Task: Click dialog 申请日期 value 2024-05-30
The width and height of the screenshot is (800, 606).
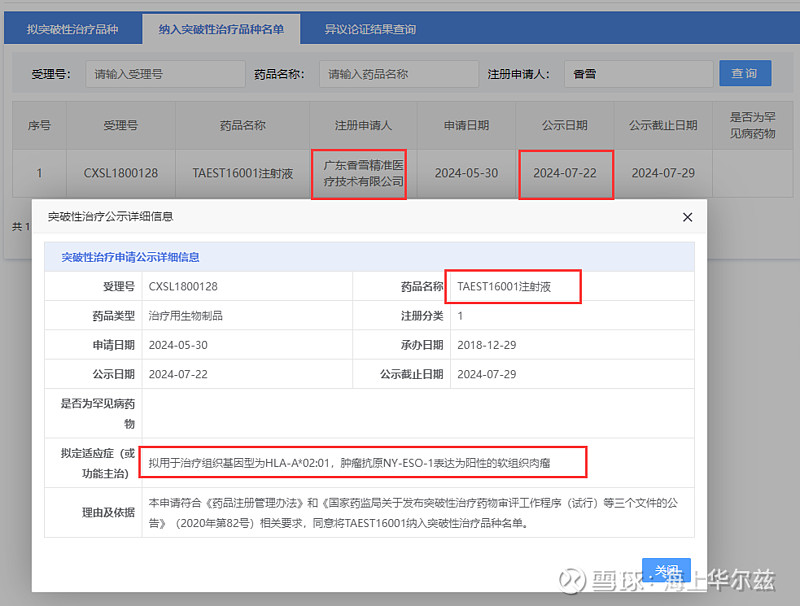Action: point(178,345)
